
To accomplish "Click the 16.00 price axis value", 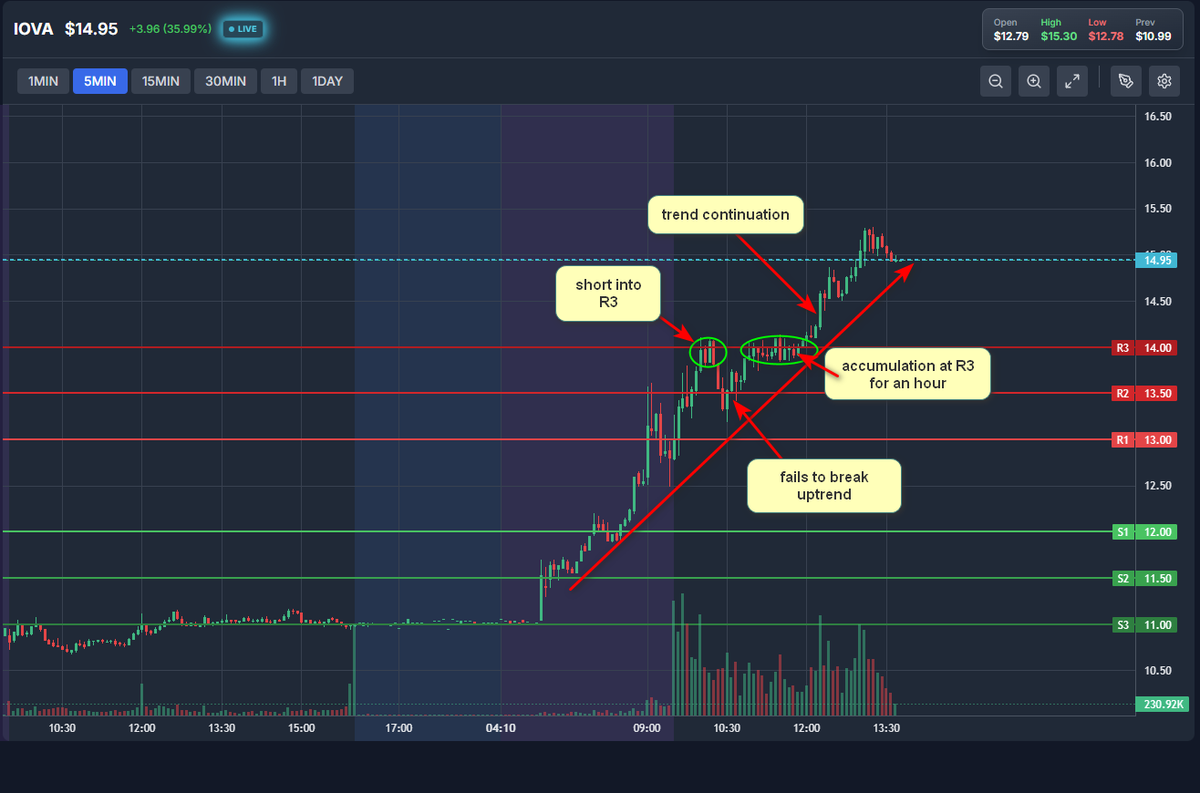I will click(x=1158, y=163).
